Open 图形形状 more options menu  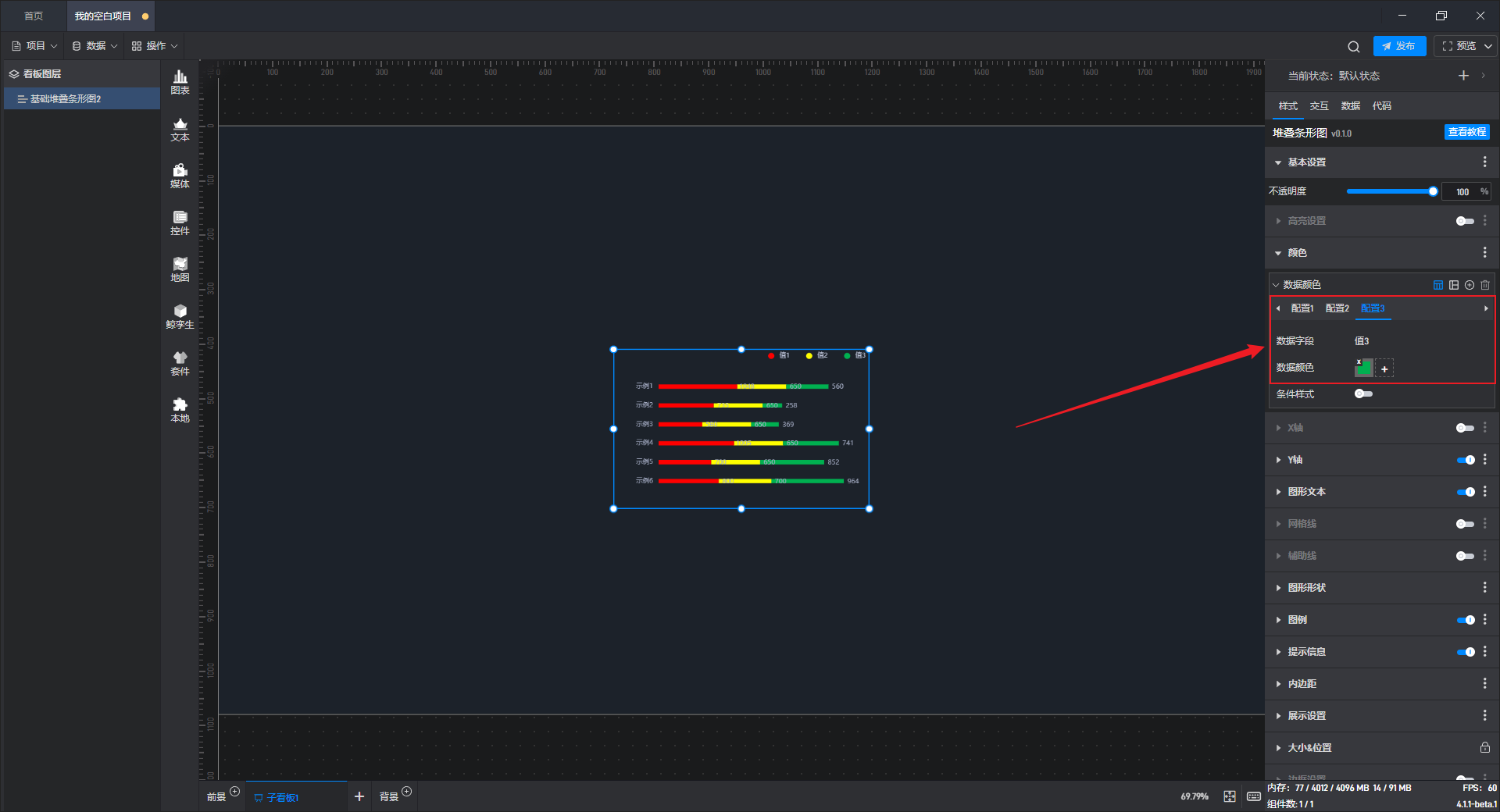click(x=1484, y=587)
